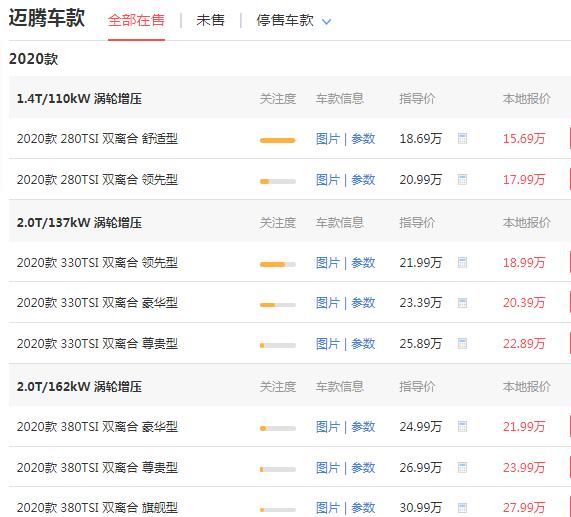Click local price 23.99万

524,467
